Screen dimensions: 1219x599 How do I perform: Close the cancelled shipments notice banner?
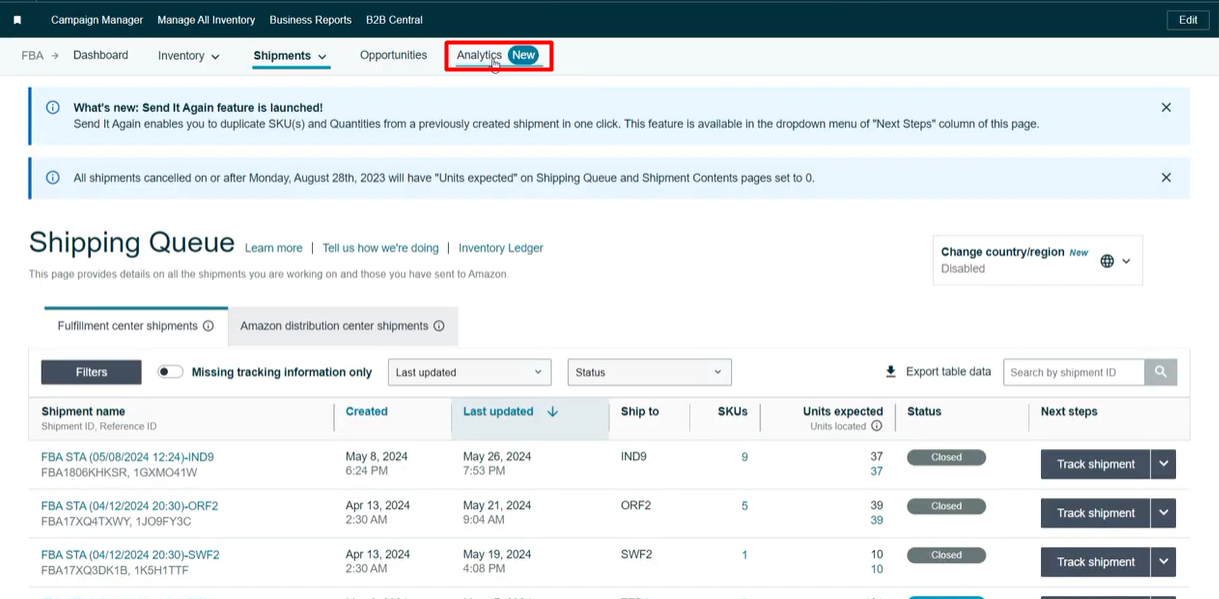point(1166,177)
